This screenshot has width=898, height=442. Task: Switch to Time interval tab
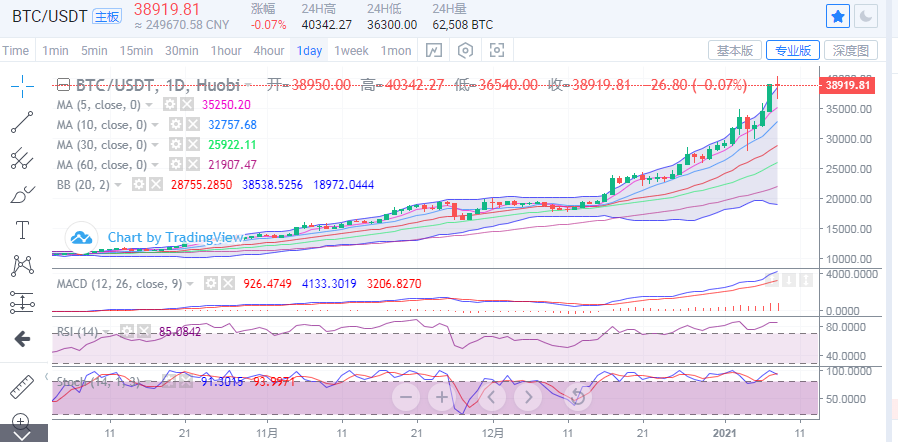pyautogui.click(x=15, y=50)
